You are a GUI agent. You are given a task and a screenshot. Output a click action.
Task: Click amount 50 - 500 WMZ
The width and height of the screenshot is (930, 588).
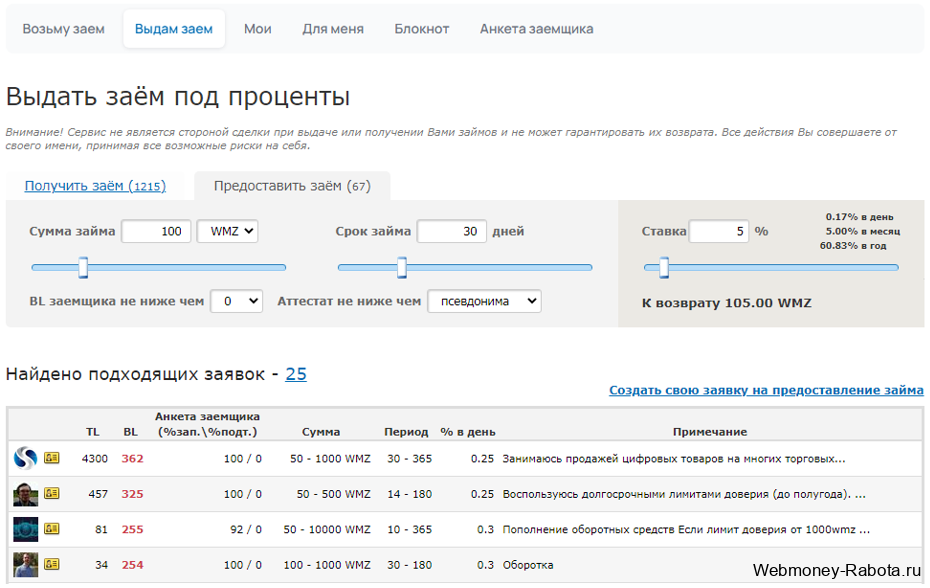coord(333,494)
